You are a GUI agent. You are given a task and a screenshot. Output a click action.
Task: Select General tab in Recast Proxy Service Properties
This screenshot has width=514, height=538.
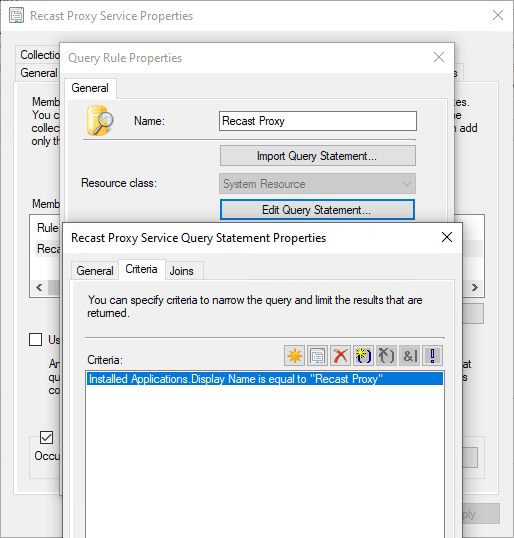pos(39,73)
